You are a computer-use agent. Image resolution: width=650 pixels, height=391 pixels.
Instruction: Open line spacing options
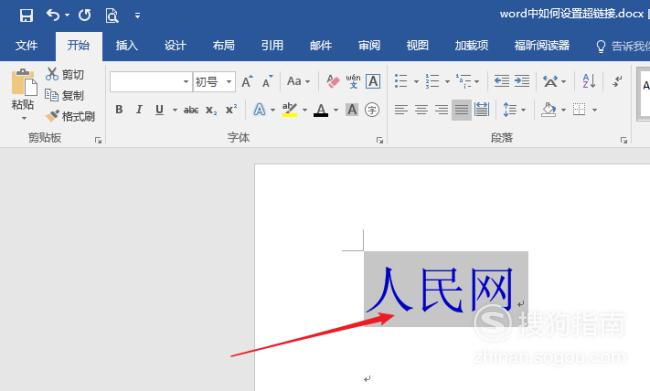tap(514, 109)
